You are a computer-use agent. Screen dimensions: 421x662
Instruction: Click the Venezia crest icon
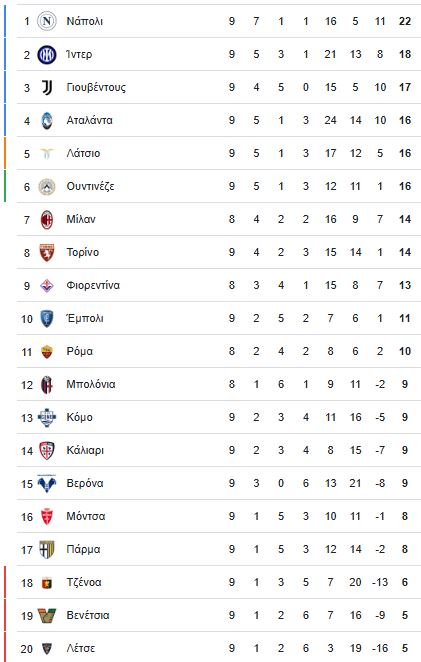click(47, 616)
